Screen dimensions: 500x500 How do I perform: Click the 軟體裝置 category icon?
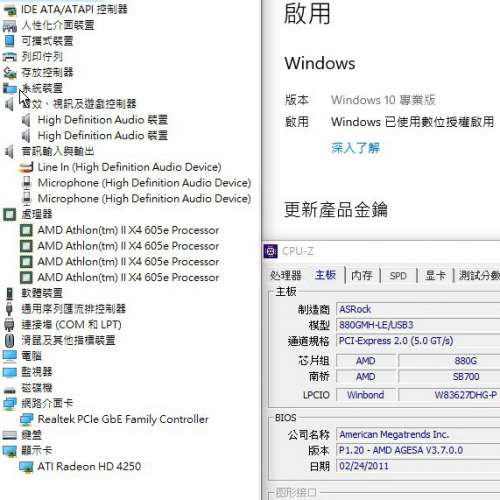(x=9, y=293)
